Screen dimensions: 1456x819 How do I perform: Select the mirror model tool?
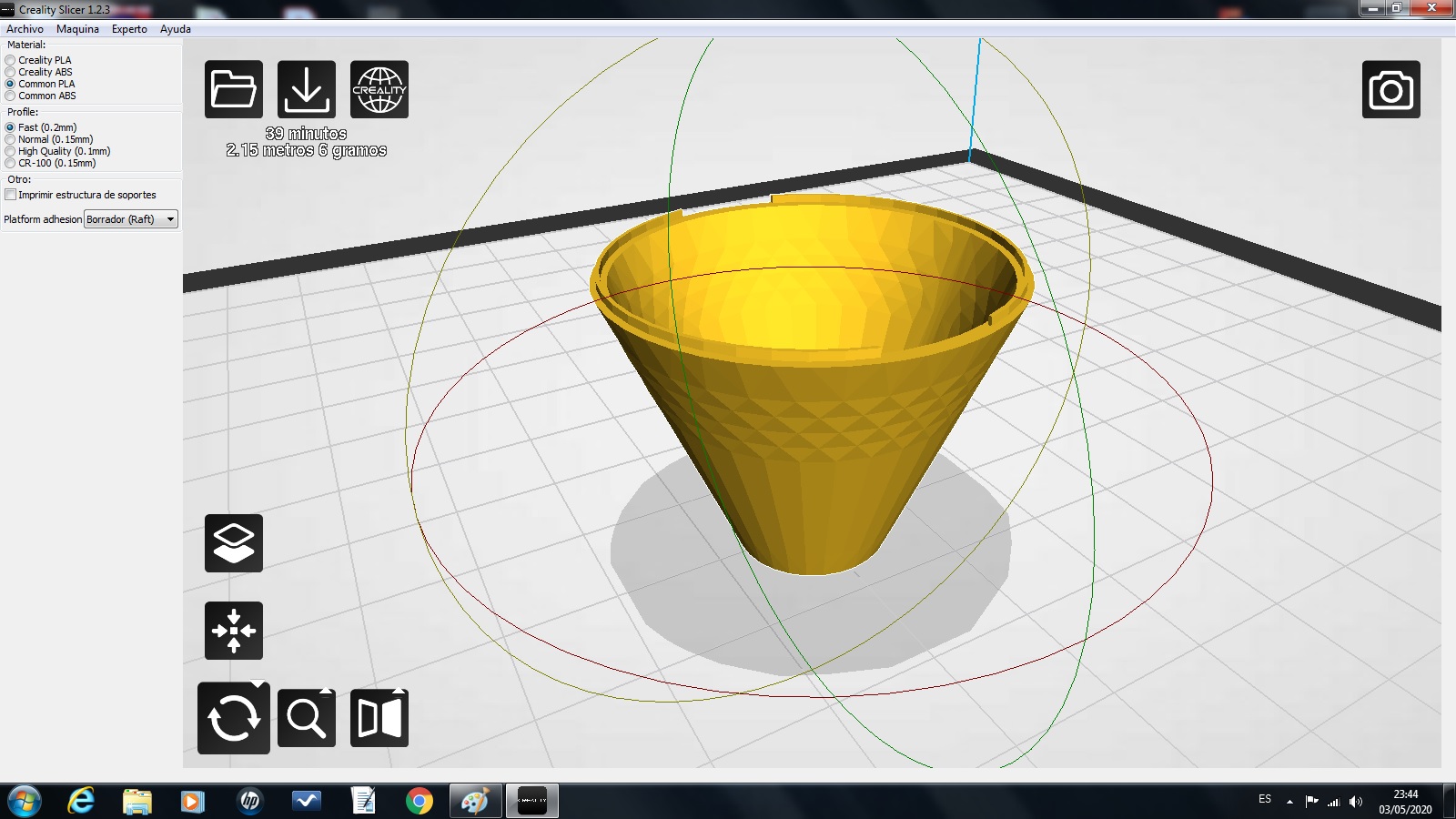pos(379,718)
